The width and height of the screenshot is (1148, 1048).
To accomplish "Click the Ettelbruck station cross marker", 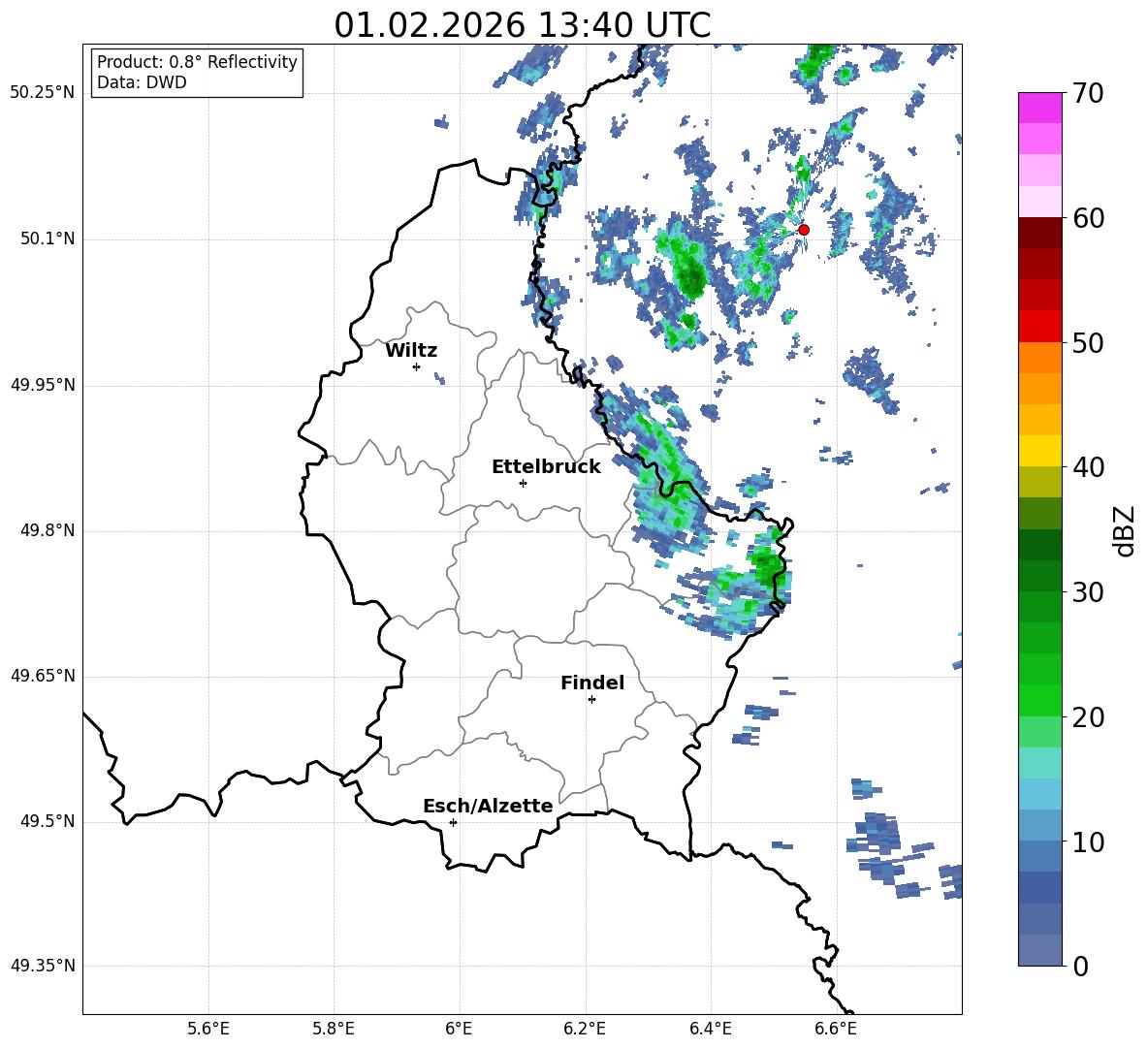I will click(523, 483).
